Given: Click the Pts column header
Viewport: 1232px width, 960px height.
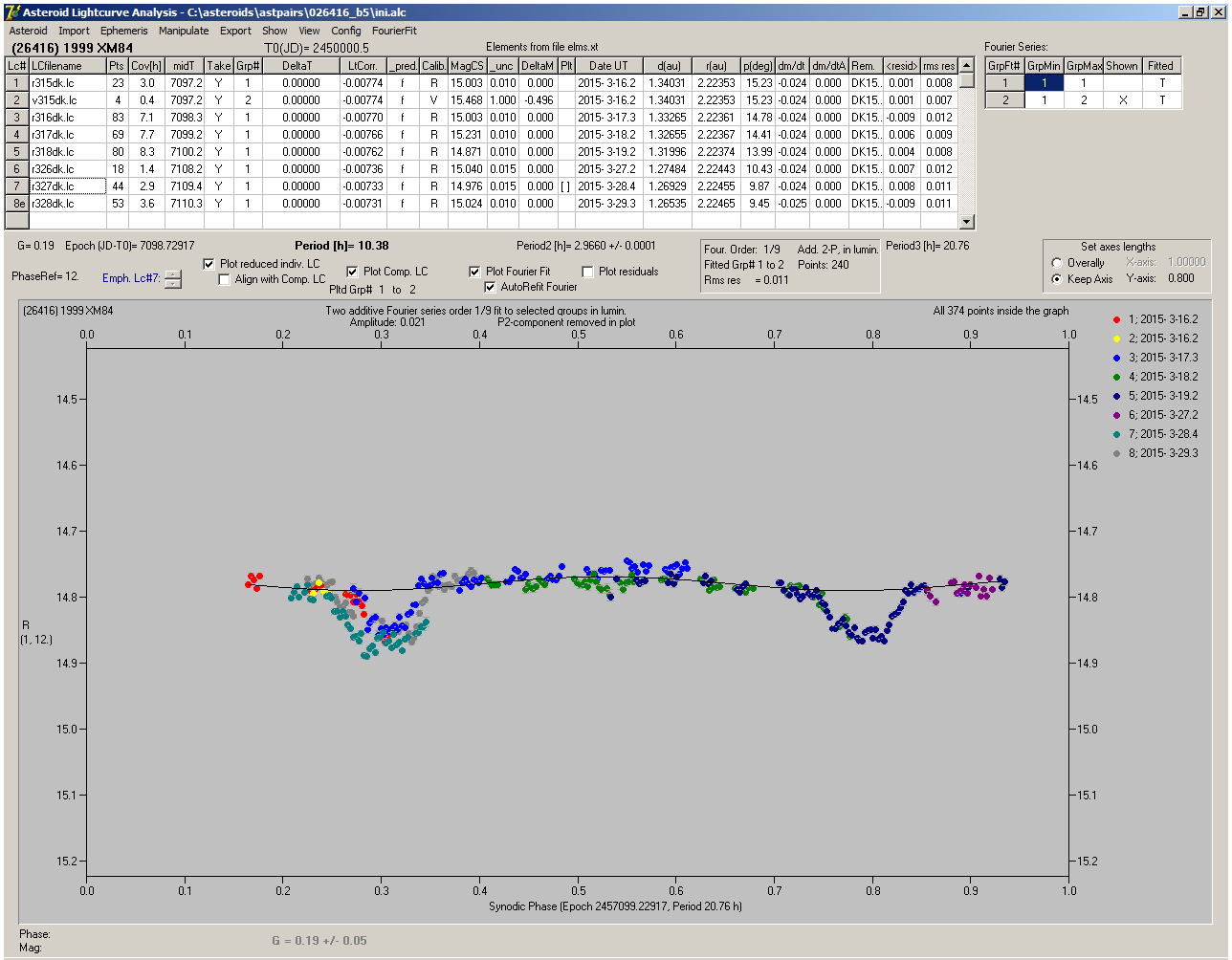Looking at the screenshot, I should point(116,66).
